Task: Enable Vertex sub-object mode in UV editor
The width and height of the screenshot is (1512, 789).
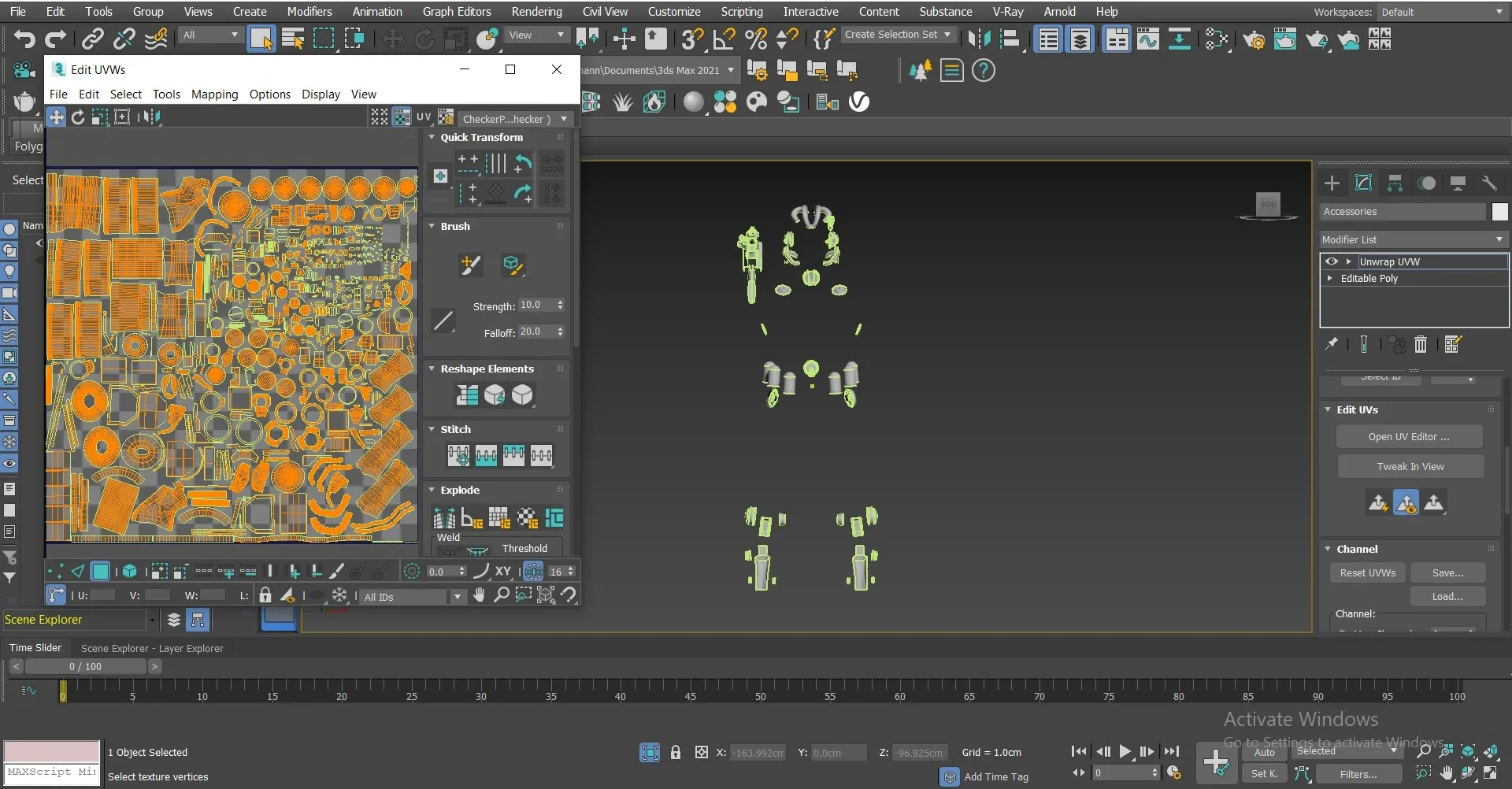Action: tap(55, 572)
